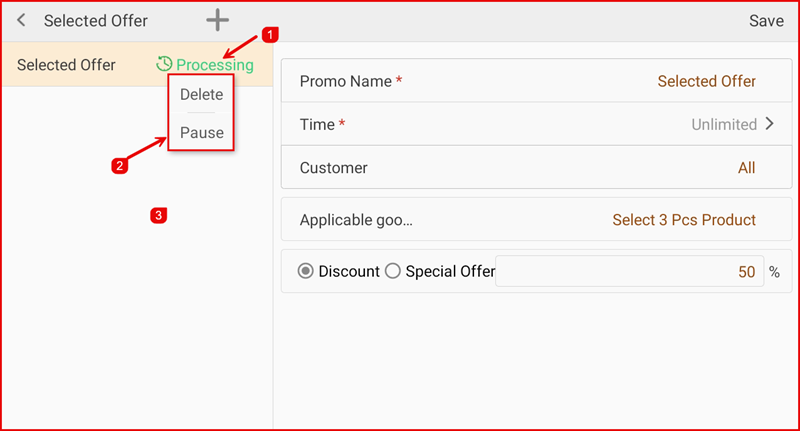Click the red number 1 annotation marker
The image size is (800, 431).
268,34
